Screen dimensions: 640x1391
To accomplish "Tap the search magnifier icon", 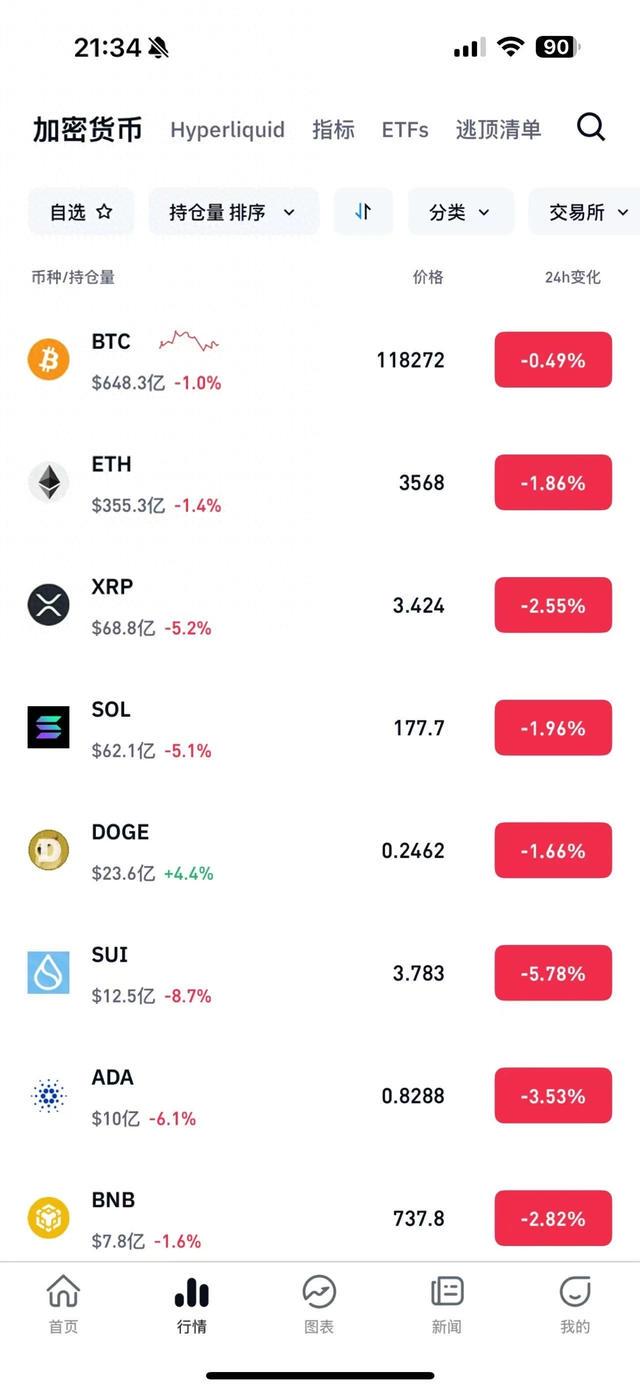I will [x=591, y=127].
